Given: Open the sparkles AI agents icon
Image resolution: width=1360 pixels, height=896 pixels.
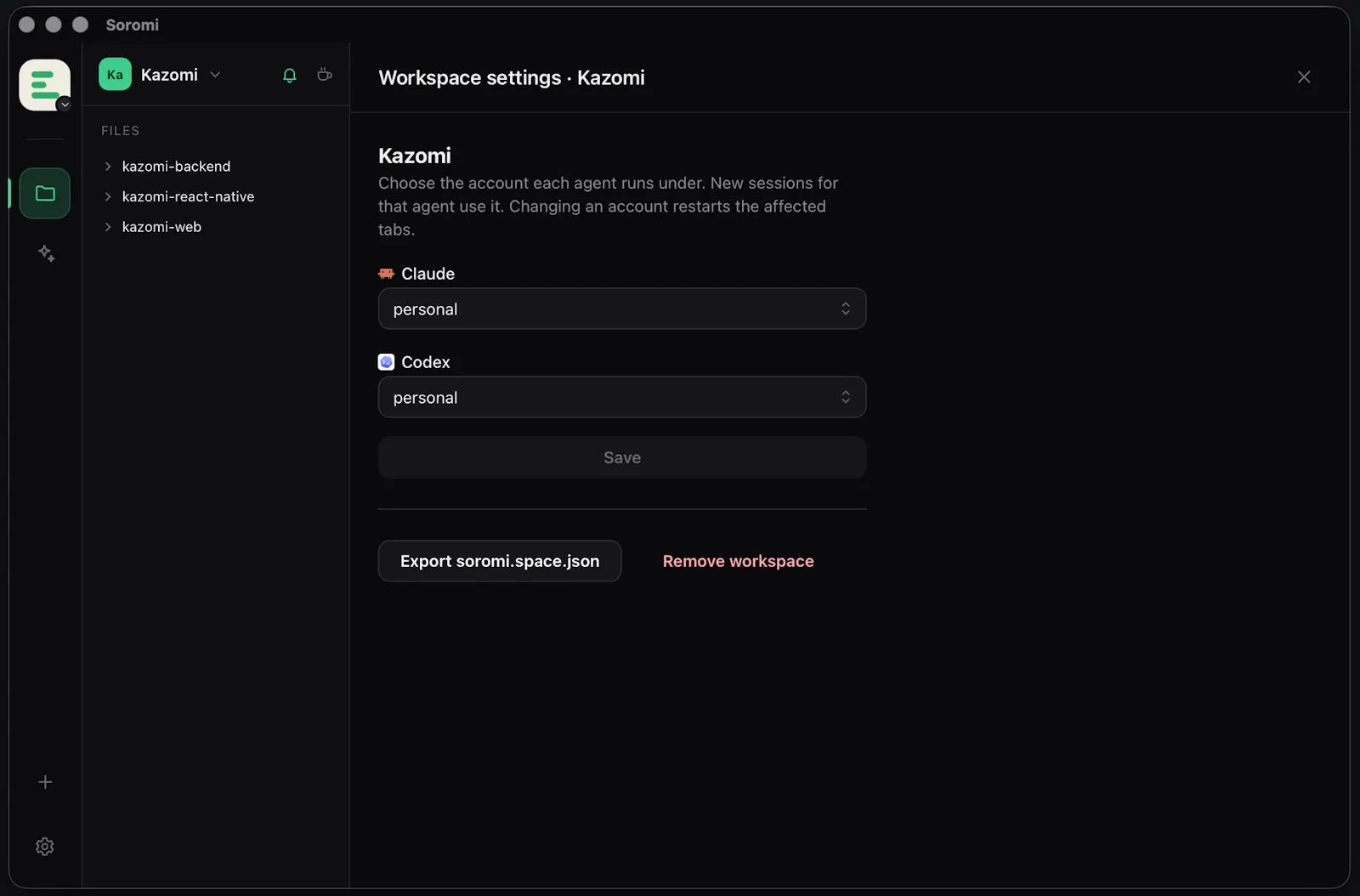Looking at the screenshot, I should tap(46, 253).
